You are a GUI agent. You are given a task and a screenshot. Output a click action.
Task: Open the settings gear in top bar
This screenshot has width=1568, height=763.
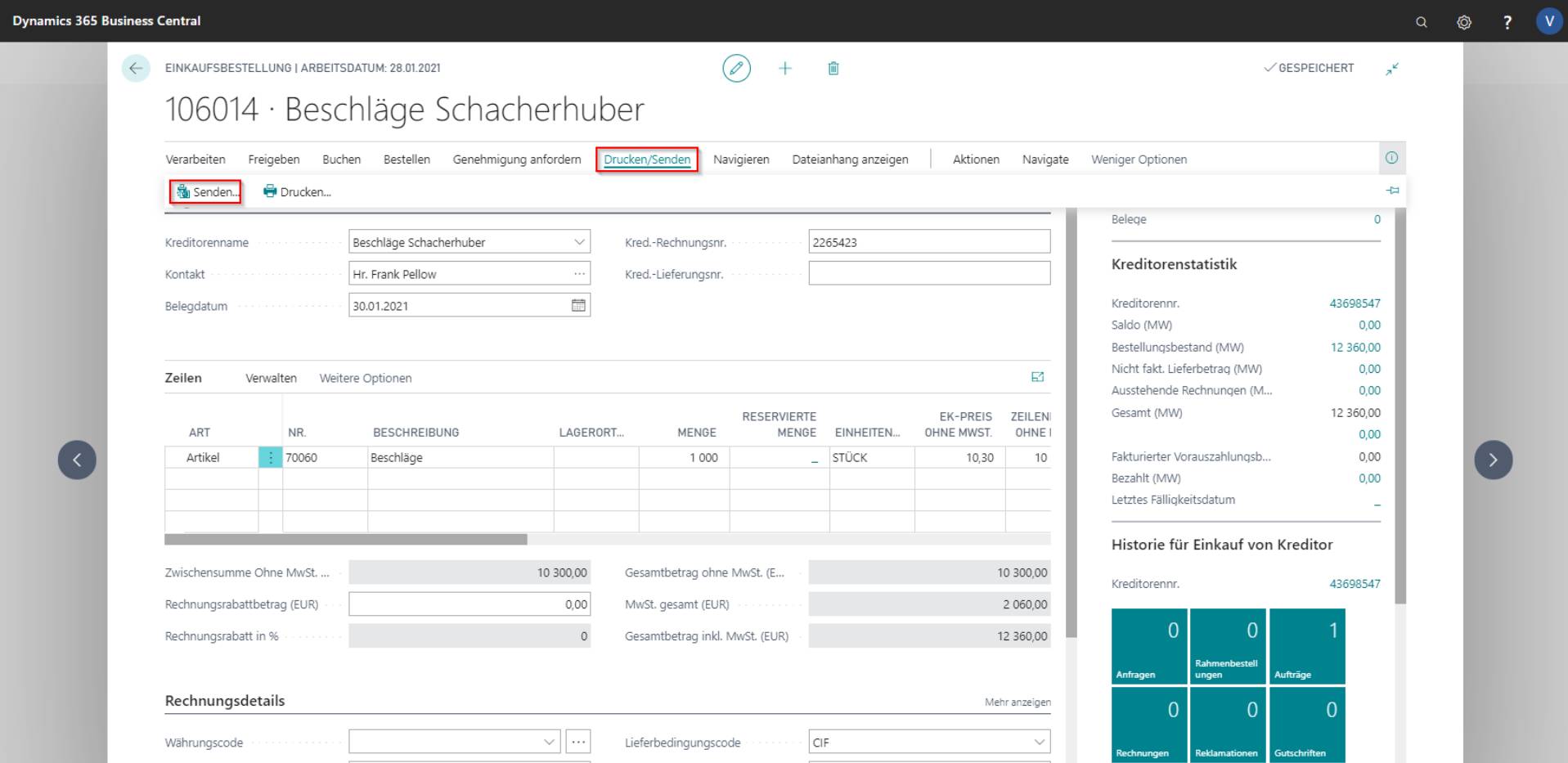point(1464,22)
